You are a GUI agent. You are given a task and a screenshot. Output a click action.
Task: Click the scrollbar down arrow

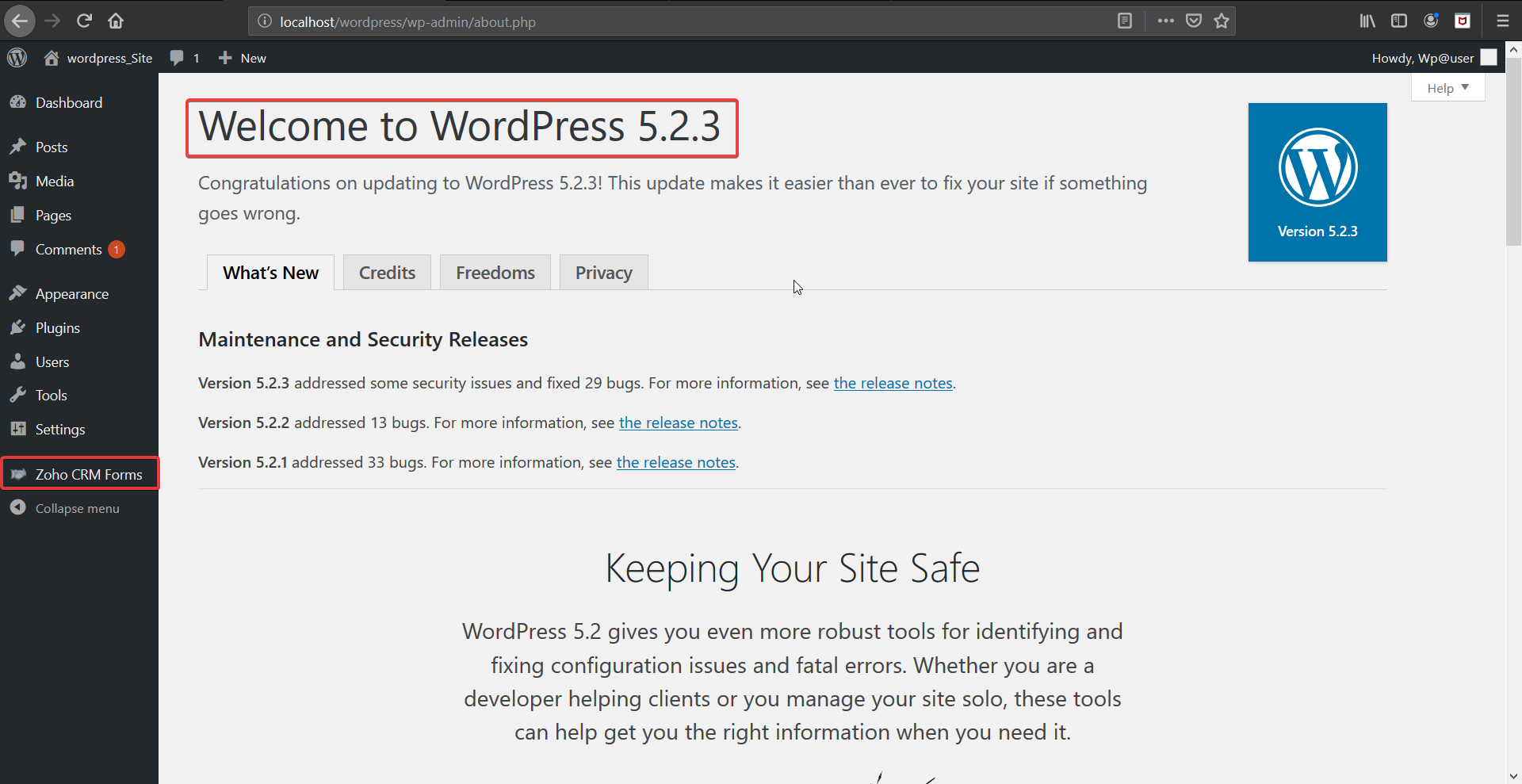(x=1513, y=776)
